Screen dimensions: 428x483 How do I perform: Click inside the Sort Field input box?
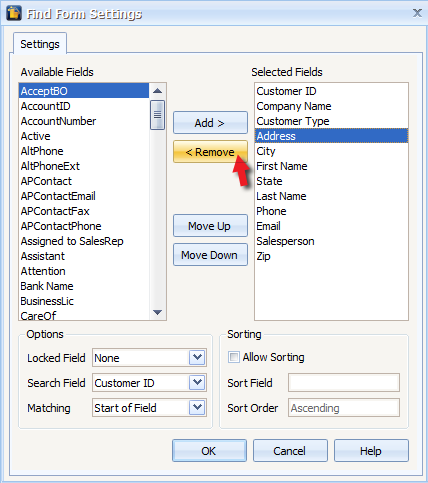(x=344, y=382)
